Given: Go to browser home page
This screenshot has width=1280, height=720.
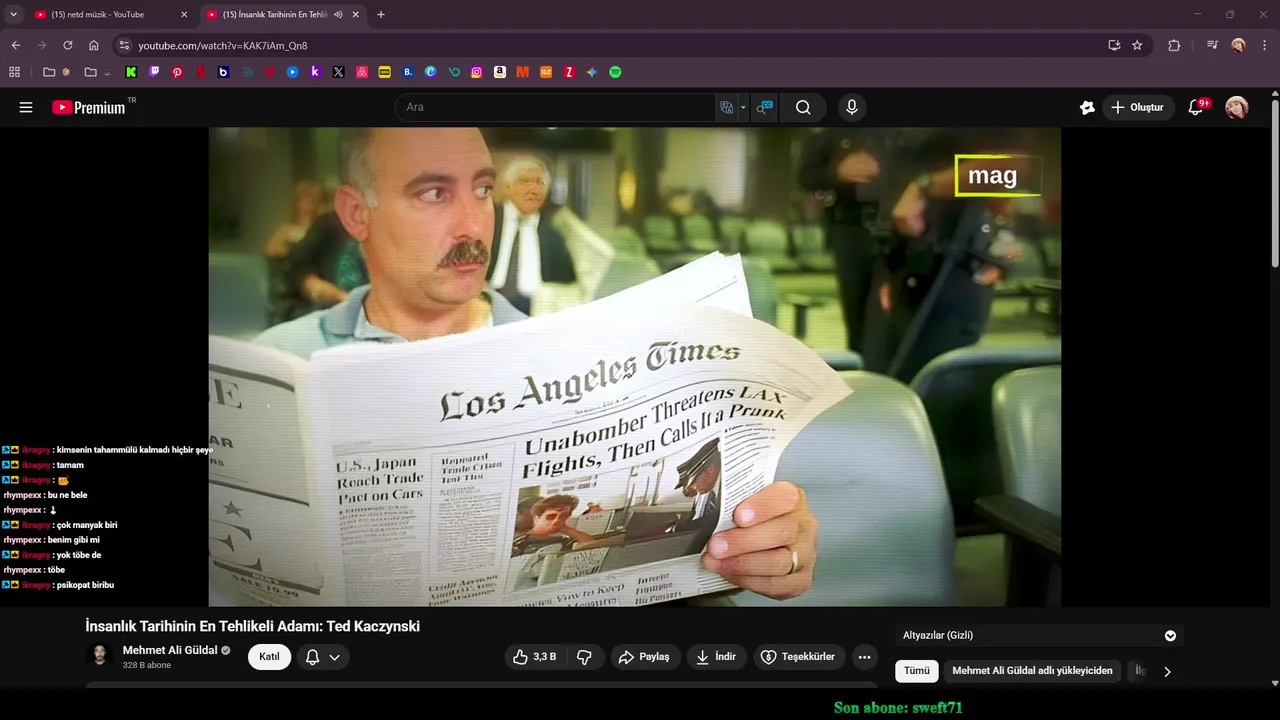Looking at the screenshot, I should (x=94, y=45).
